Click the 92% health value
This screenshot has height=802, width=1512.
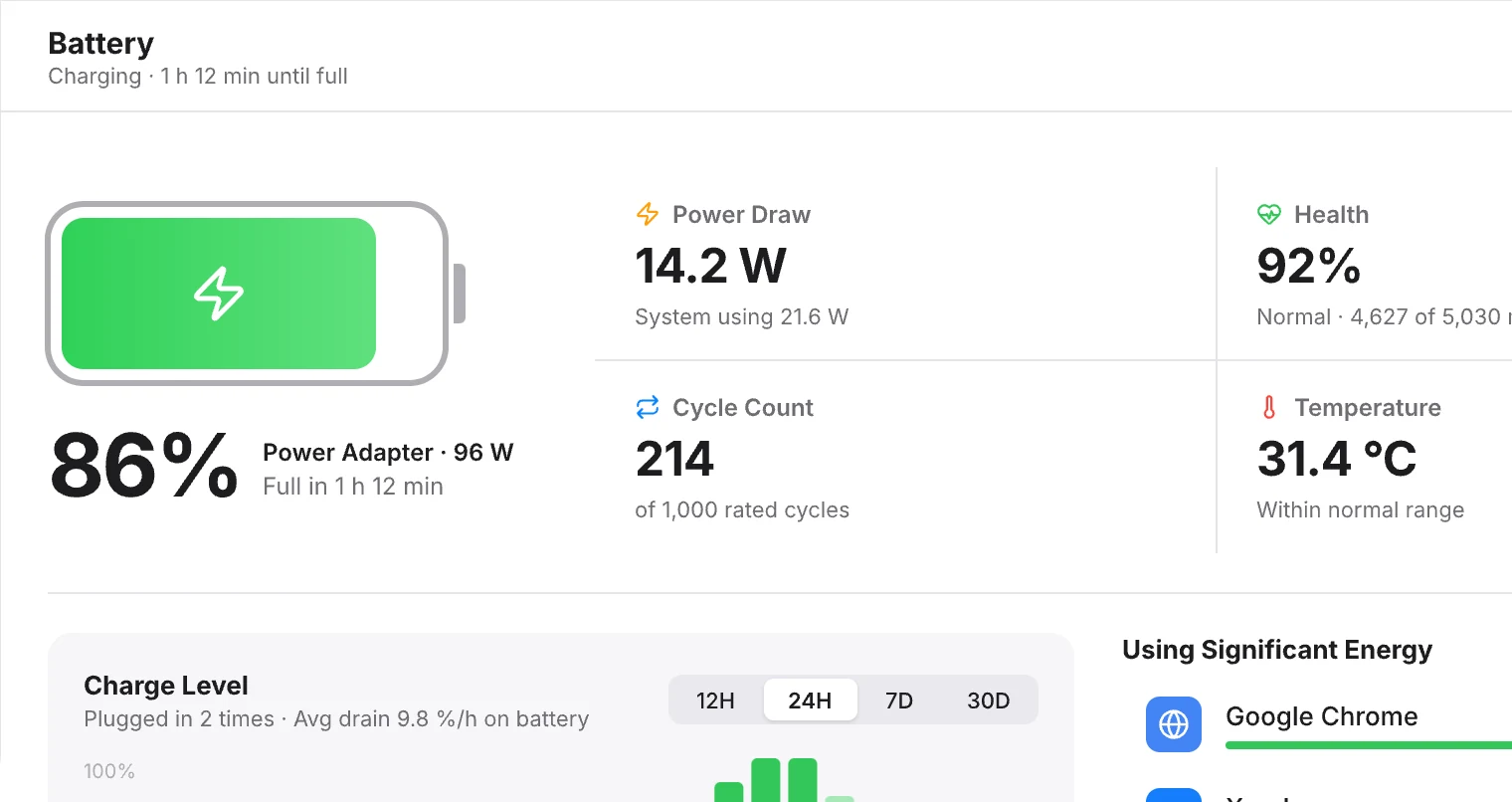pos(1308,266)
